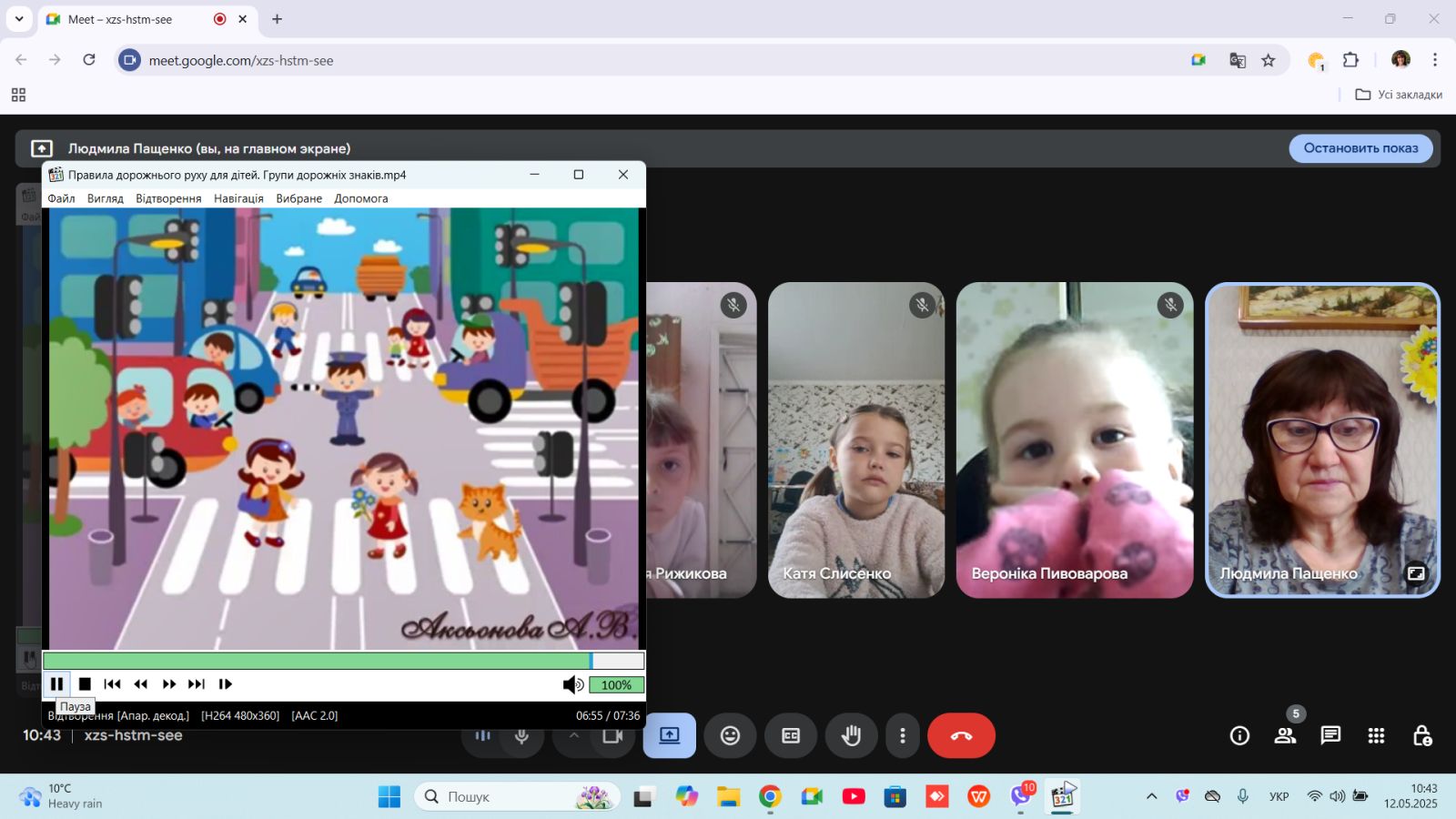Open the Відтворення menu
Screen dimensions: 1456x819
click(168, 198)
